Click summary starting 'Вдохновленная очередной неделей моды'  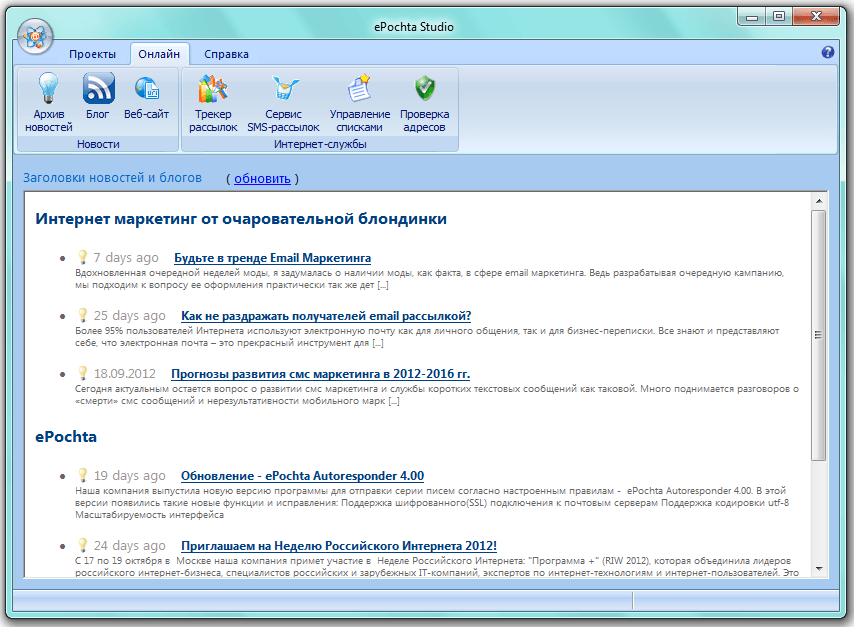click(429, 279)
